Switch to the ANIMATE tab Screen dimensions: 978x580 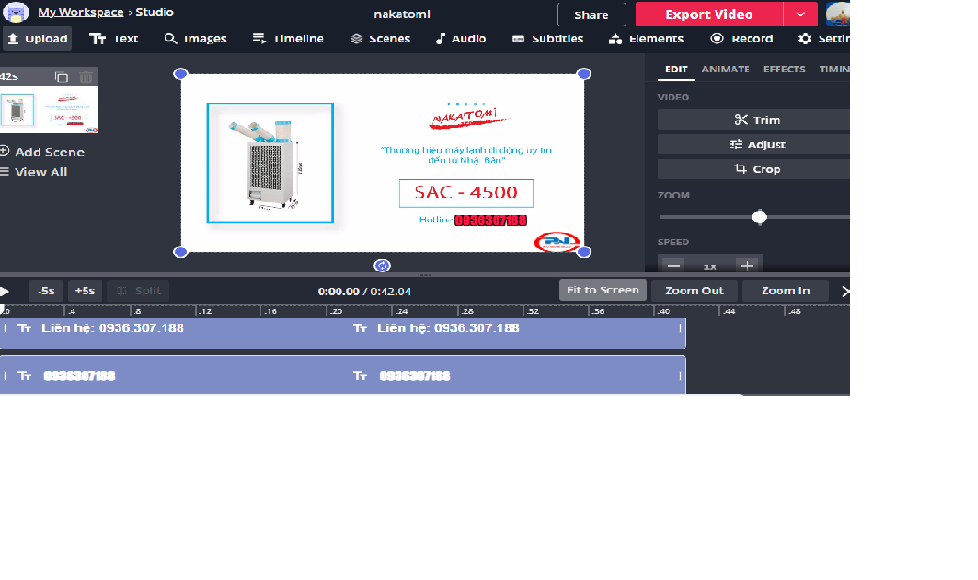pos(725,69)
